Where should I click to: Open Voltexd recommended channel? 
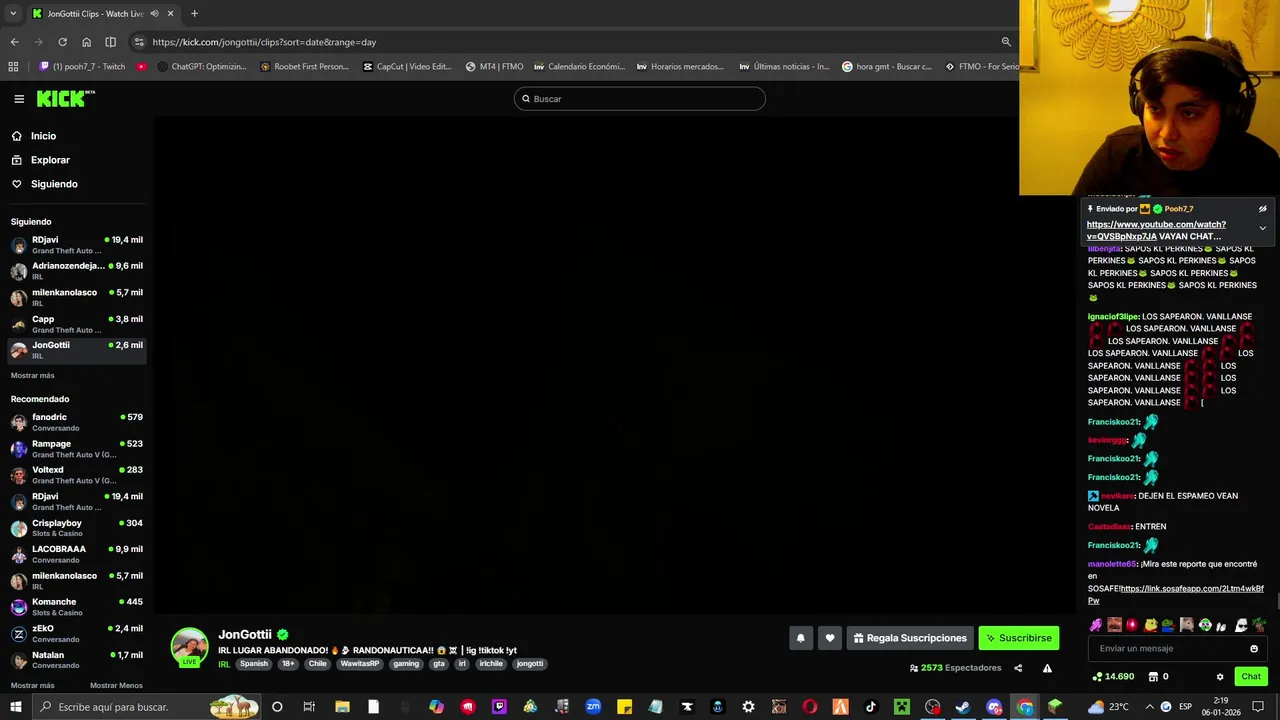(77, 475)
